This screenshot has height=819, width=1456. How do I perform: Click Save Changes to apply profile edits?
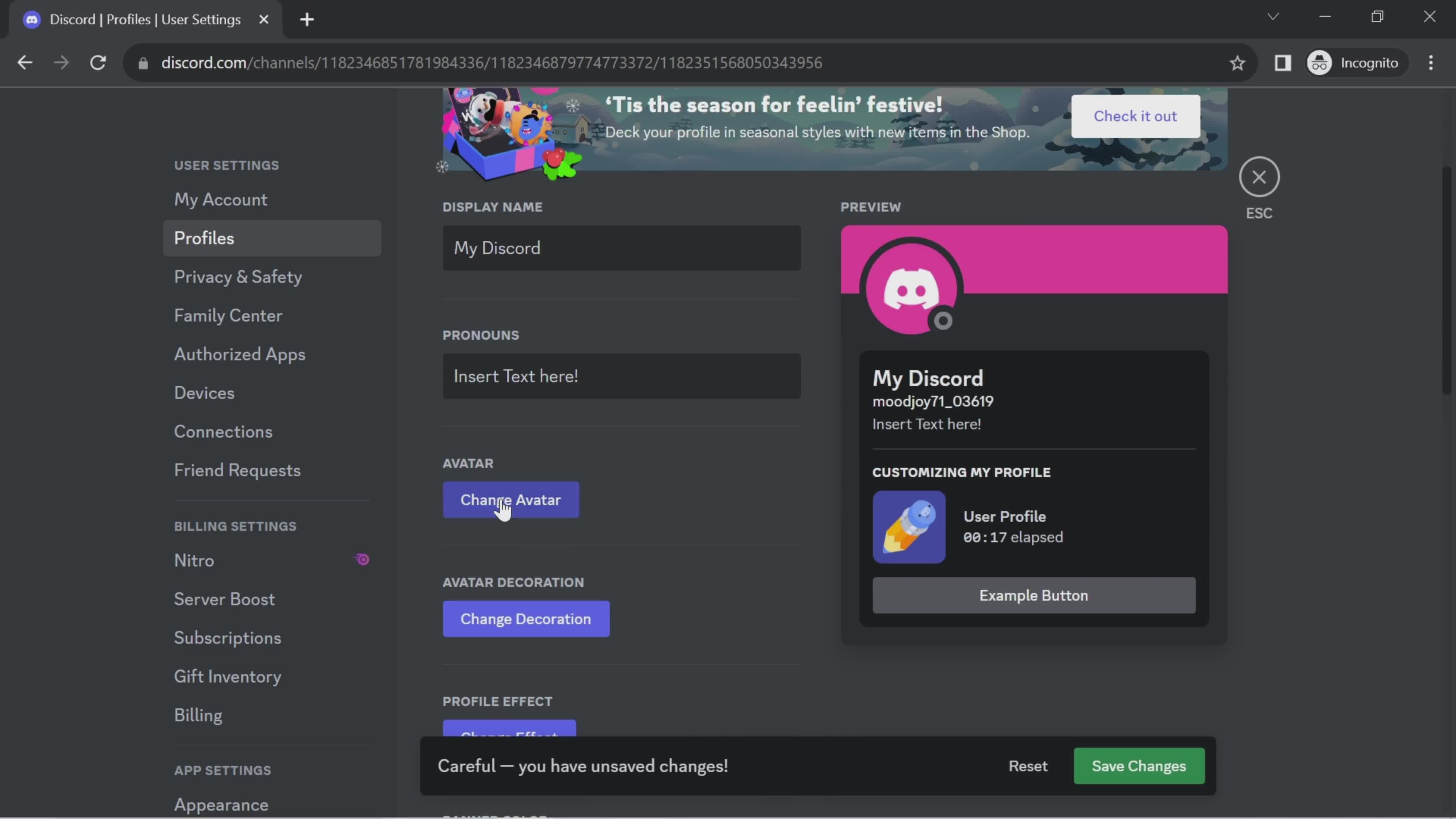1139,765
